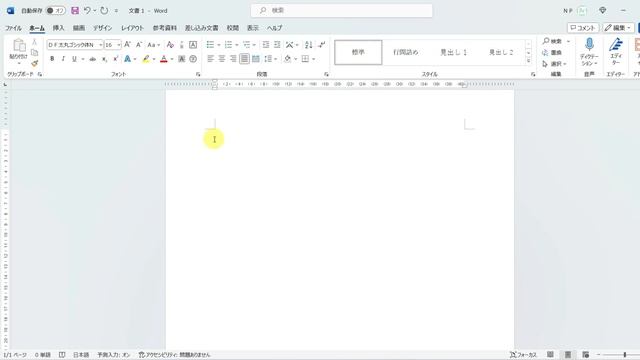This screenshot has width=640, height=360.
Task: Open the Editor (エディター) tool
Action: click(616, 51)
